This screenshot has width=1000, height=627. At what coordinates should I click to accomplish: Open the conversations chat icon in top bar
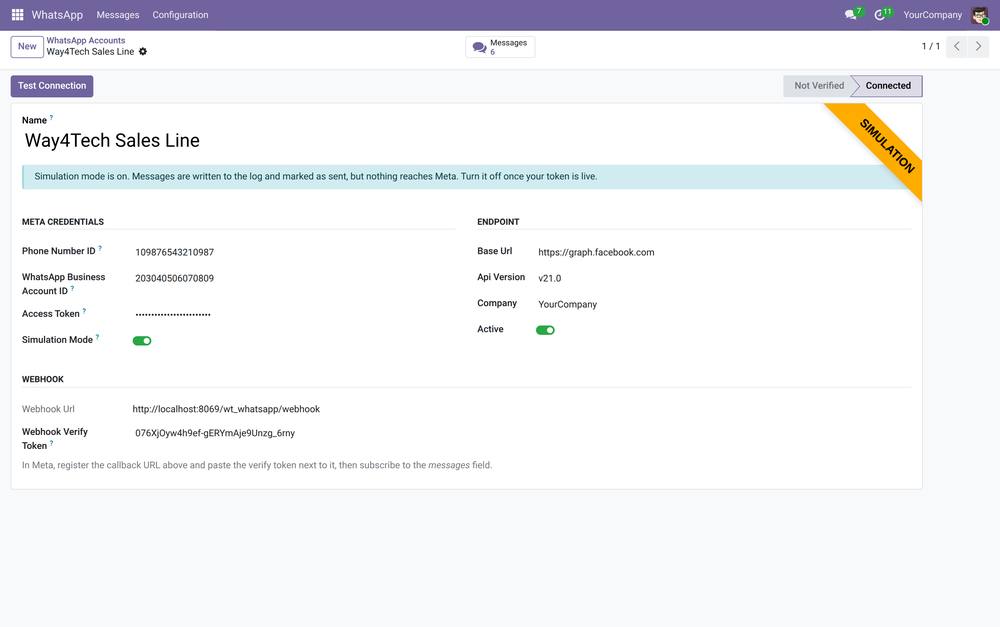coord(850,15)
